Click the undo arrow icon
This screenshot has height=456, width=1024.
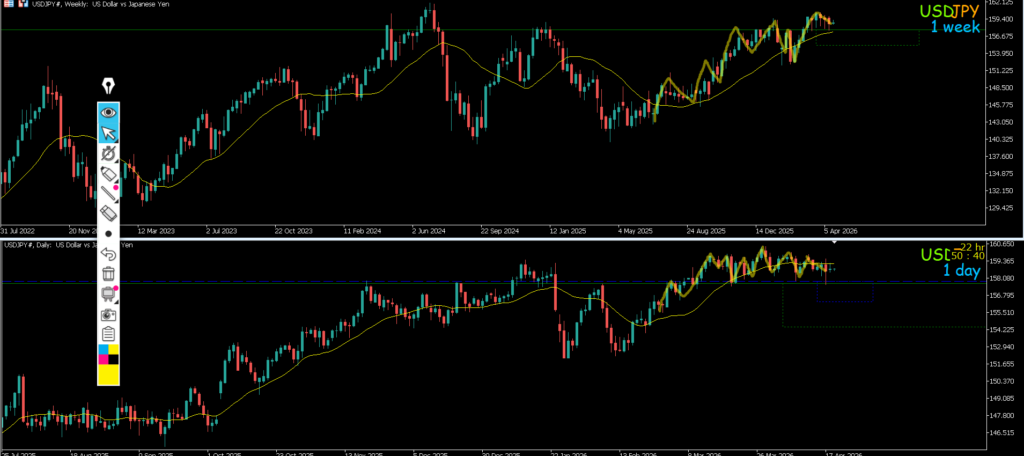point(108,254)
